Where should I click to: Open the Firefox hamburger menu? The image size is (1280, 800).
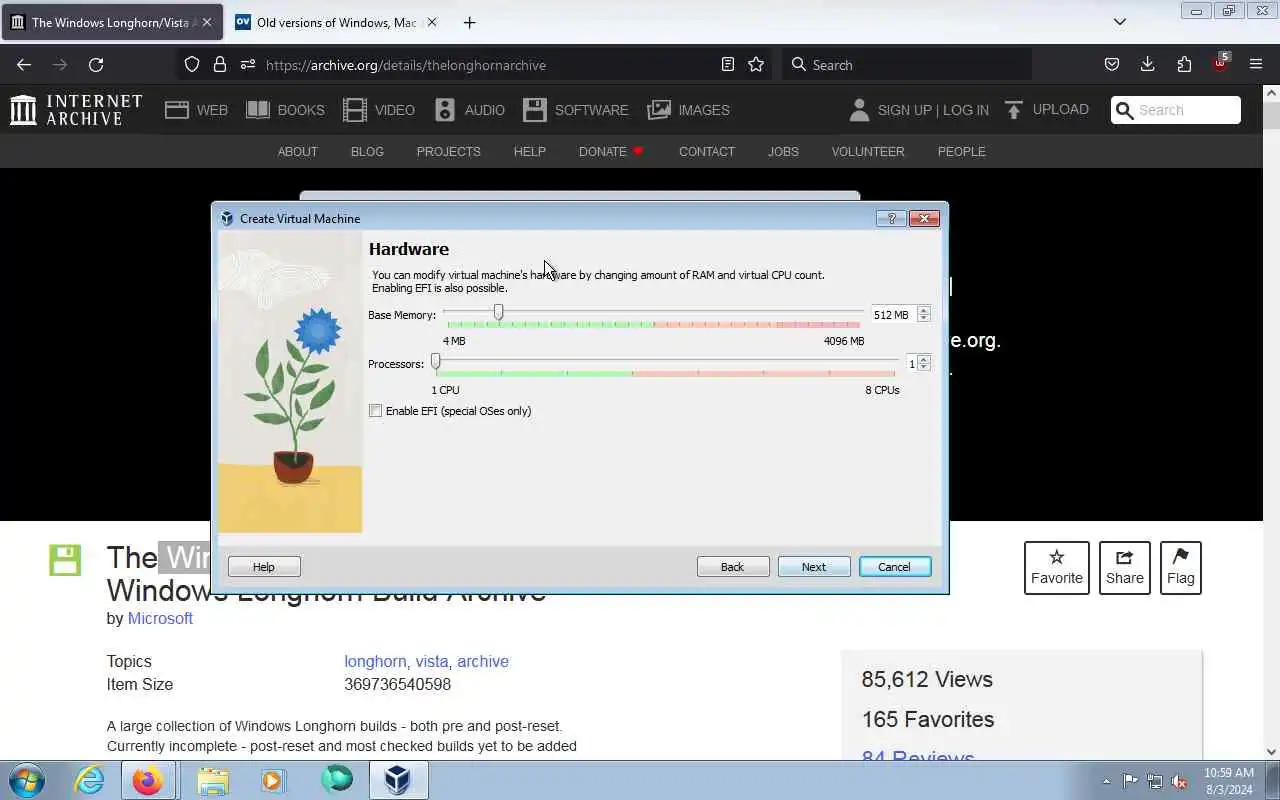tap(1256, 64)
